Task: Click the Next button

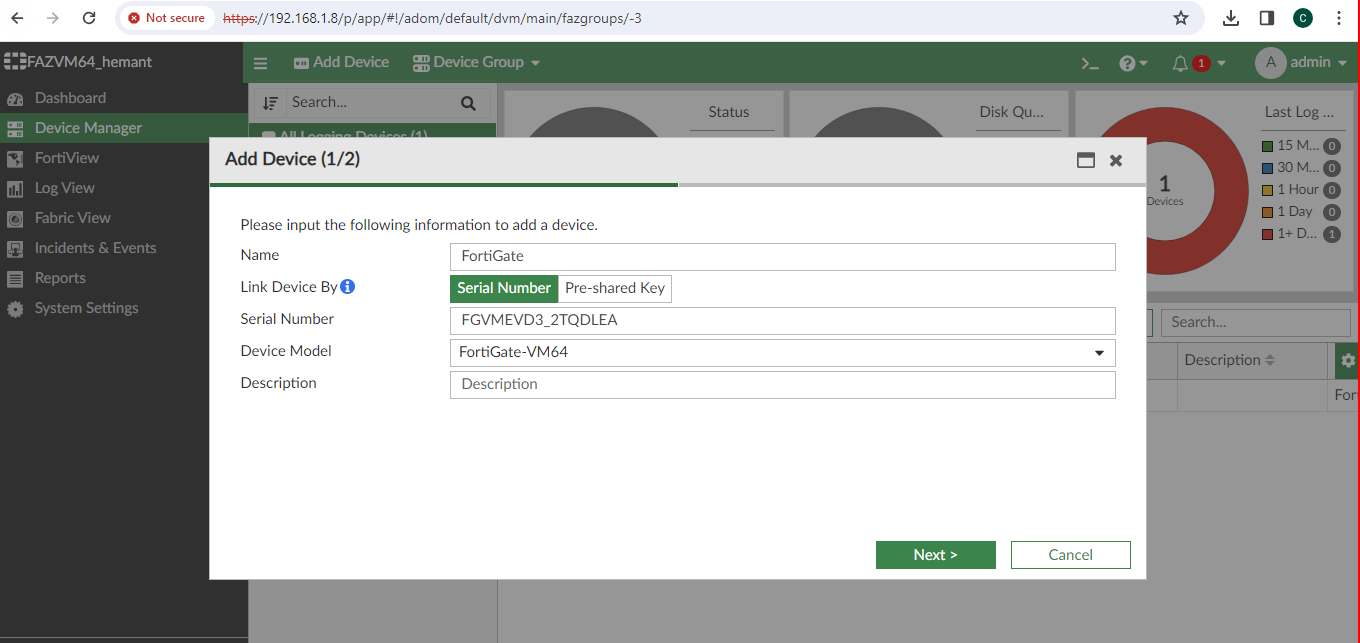Action: pos(935,555)
